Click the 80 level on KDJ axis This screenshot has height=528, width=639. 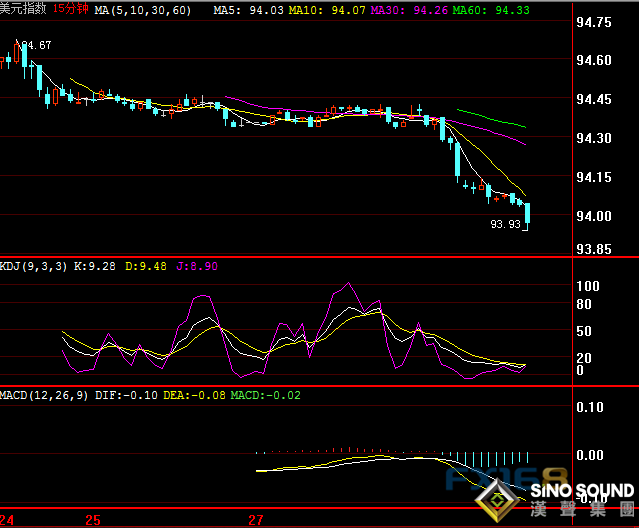pos(584,304)
